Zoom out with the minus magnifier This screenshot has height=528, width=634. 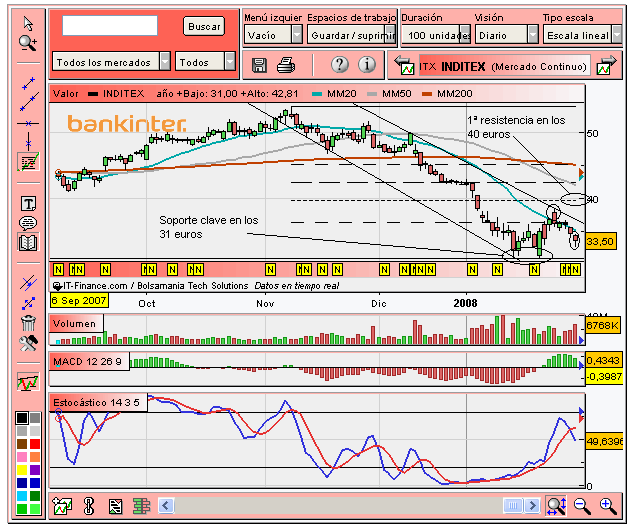[x=582, y=506]
